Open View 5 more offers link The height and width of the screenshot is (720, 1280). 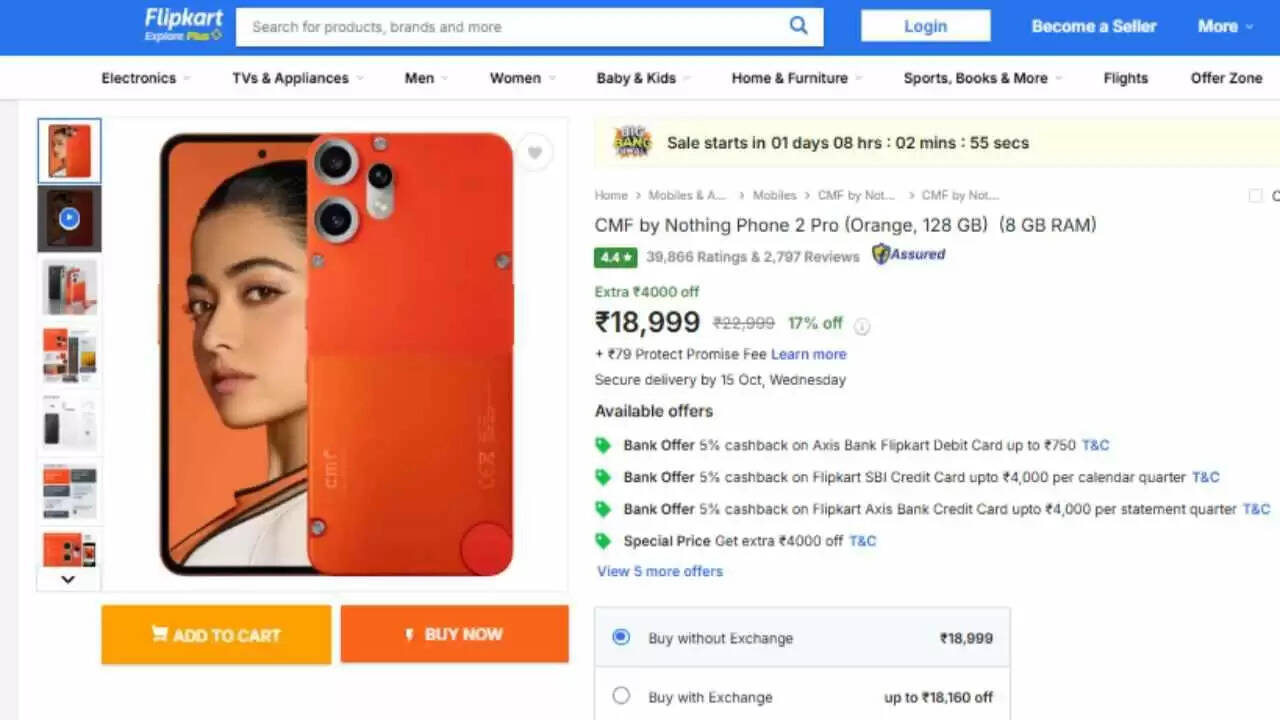pyautogui.click(x=660, y=571)
